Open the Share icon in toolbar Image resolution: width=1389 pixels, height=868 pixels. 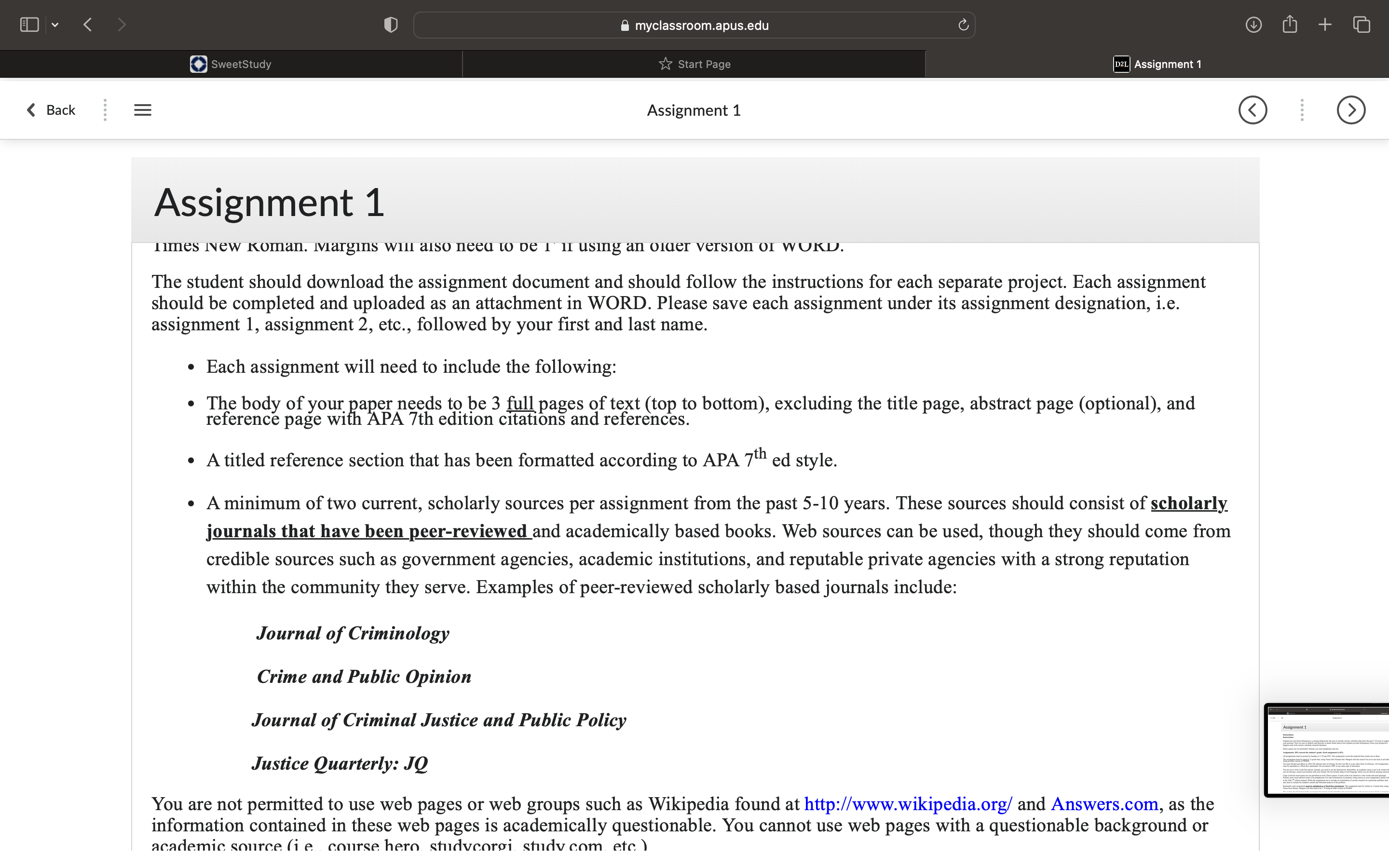pyautogui.click(x=1290, y=24)
